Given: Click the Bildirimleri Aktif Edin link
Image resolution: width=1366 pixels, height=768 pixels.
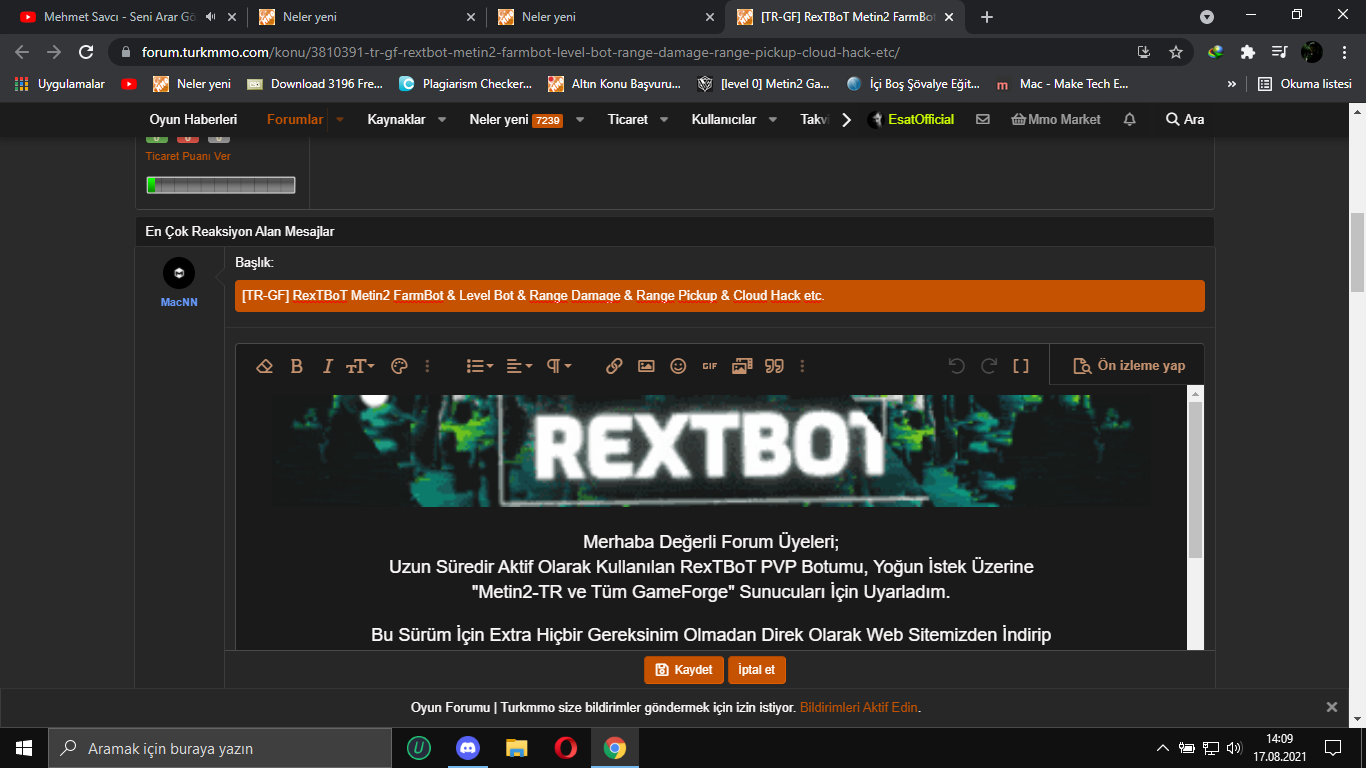Looking at the screenshot, I should [x=859, y=707].
